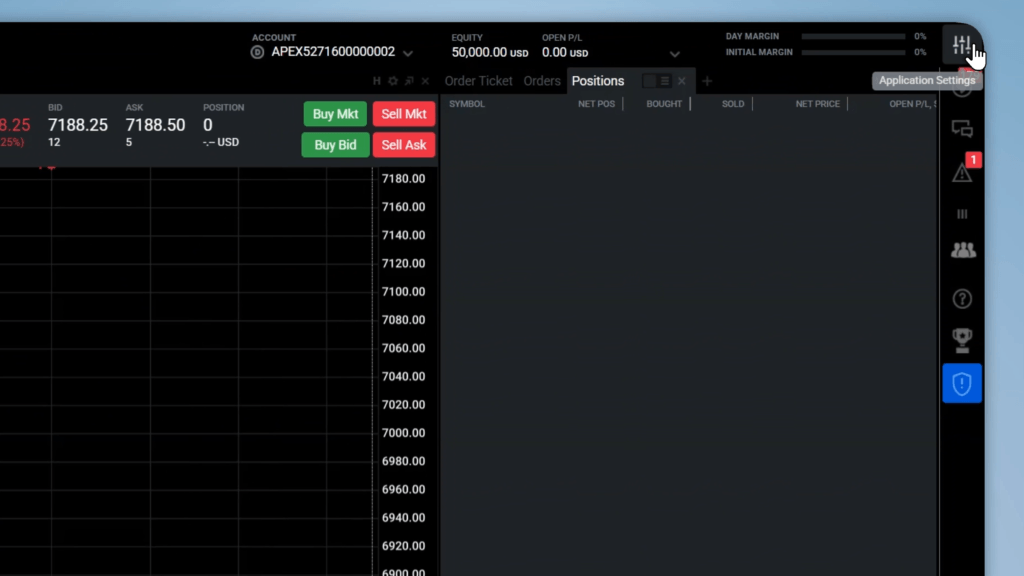
Task: Add a new tab with plus button
Action: click(x=707, y=81)
